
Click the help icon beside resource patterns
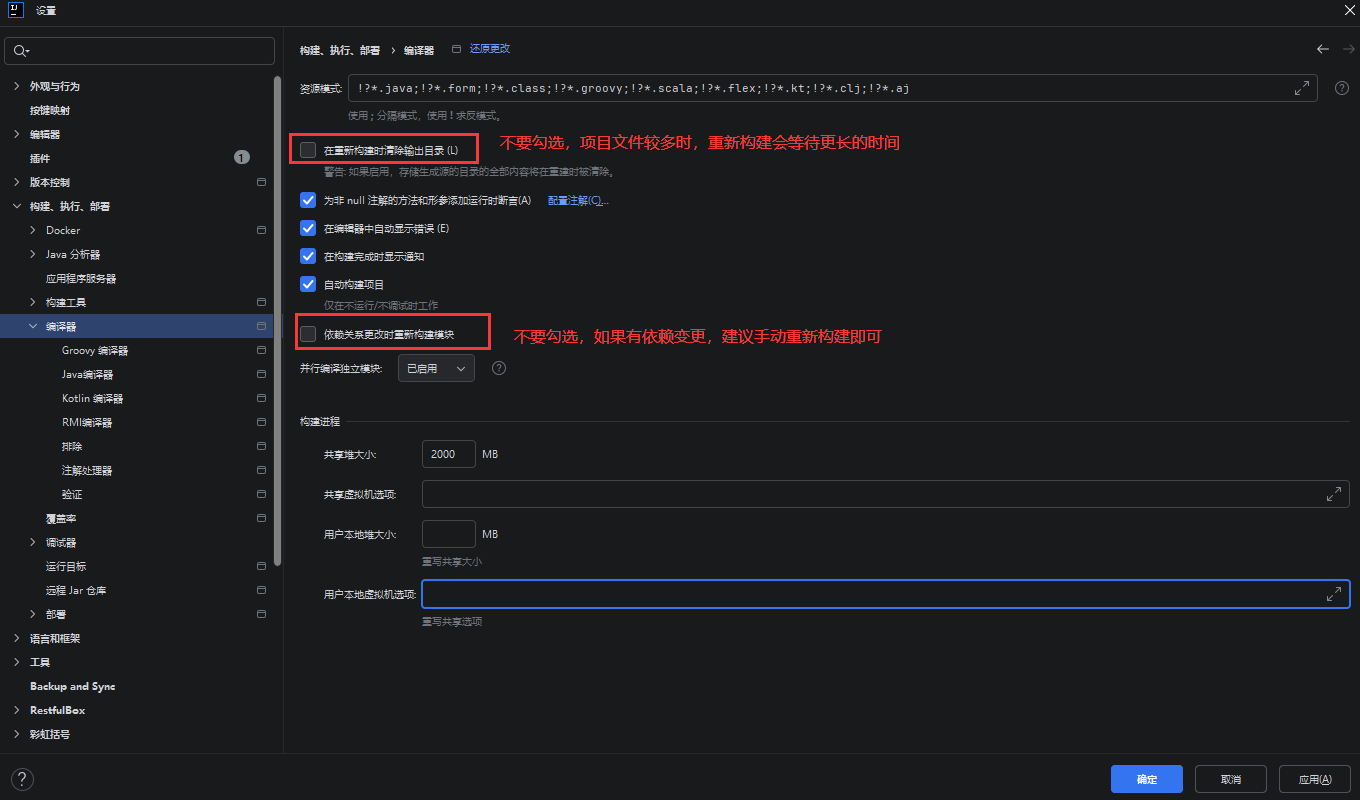pos(1342,88)
